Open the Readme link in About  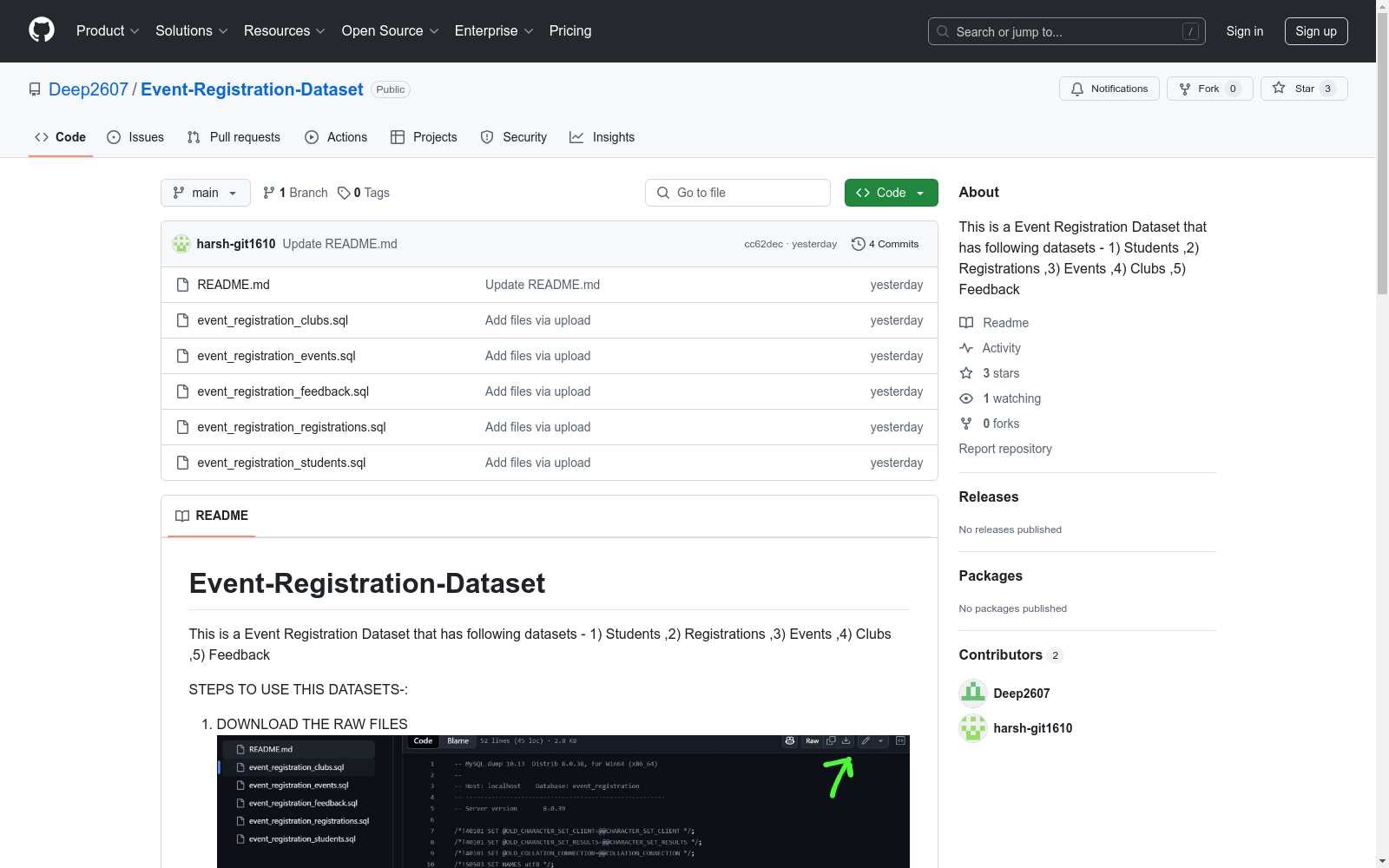click(994, 323)
